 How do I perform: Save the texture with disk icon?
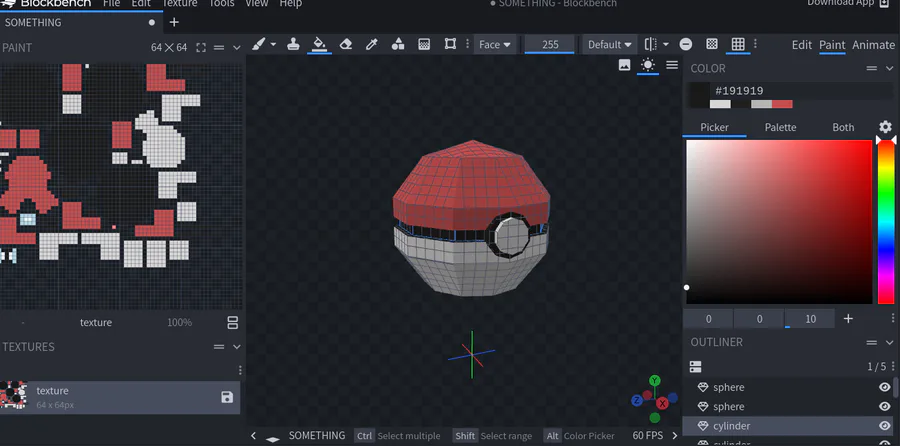pos(227,397)
